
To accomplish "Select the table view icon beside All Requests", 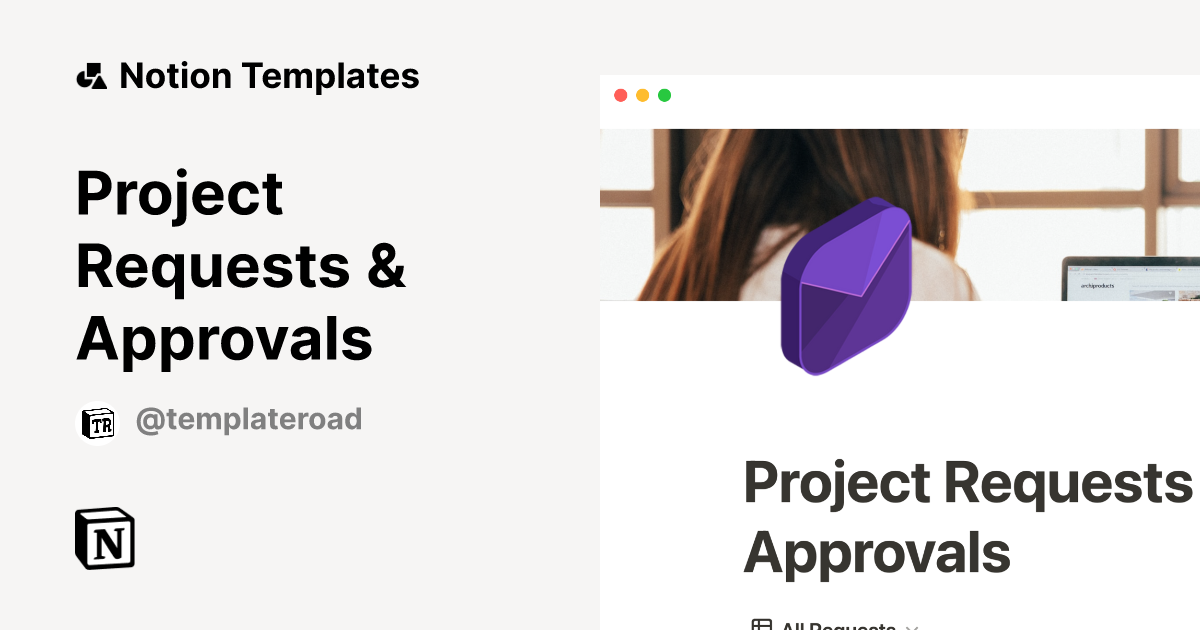I will (x=764, y=625).
